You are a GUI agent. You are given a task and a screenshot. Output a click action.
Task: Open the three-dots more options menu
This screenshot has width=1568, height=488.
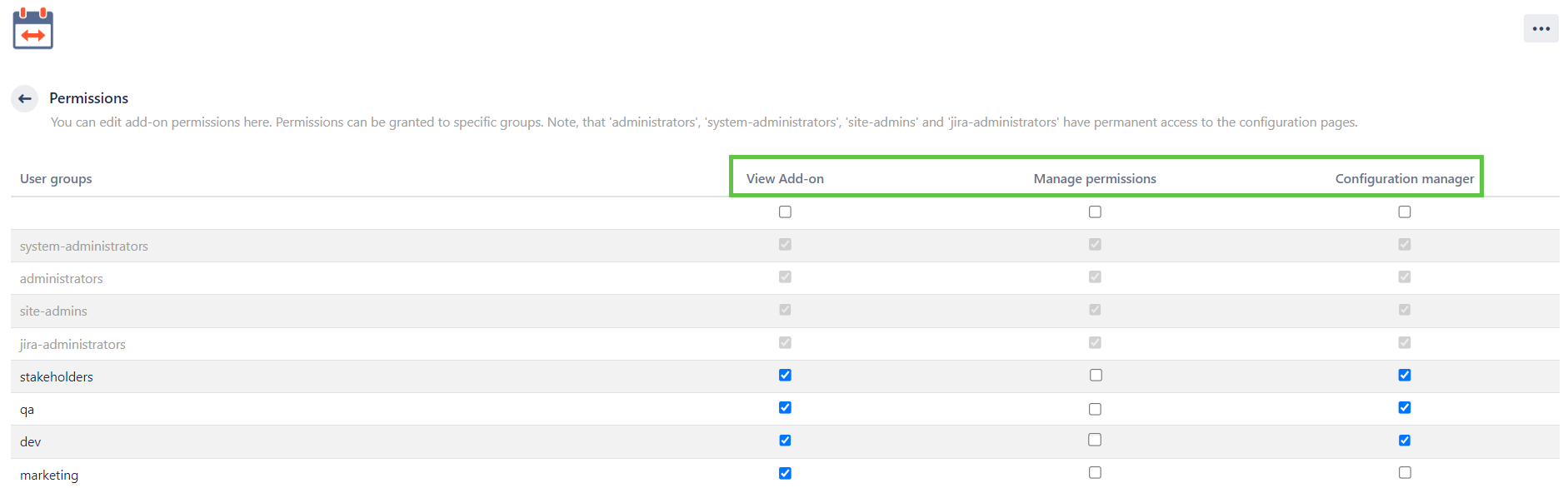pos(1541,28)
